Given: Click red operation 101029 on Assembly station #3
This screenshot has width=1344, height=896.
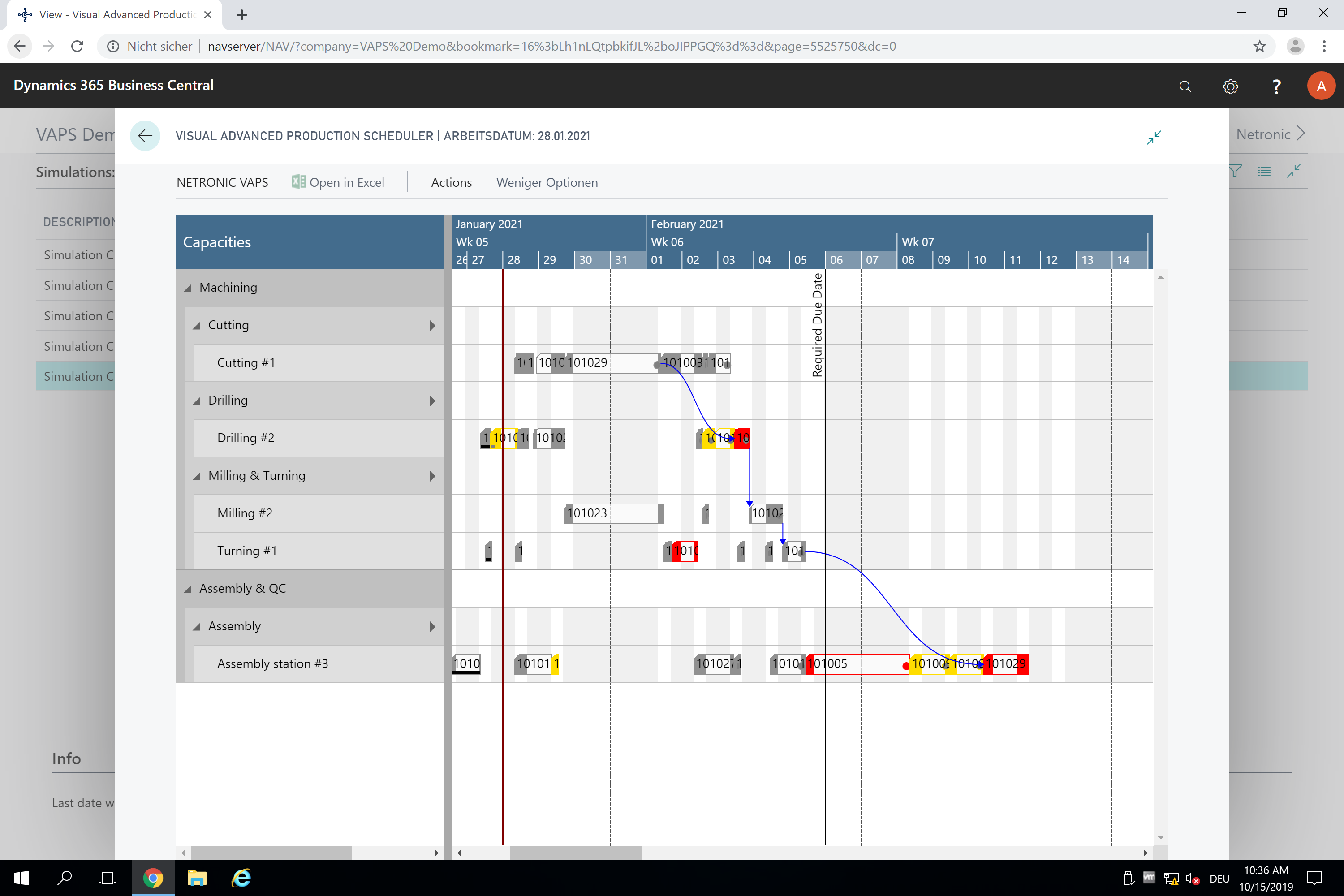Looking at the screenshot, I should (1006, 664).
